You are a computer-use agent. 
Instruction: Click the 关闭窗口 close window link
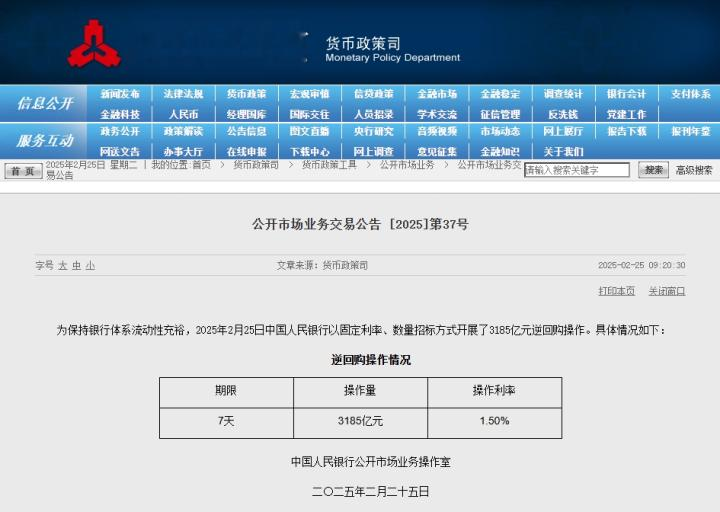tap(667, 291)
